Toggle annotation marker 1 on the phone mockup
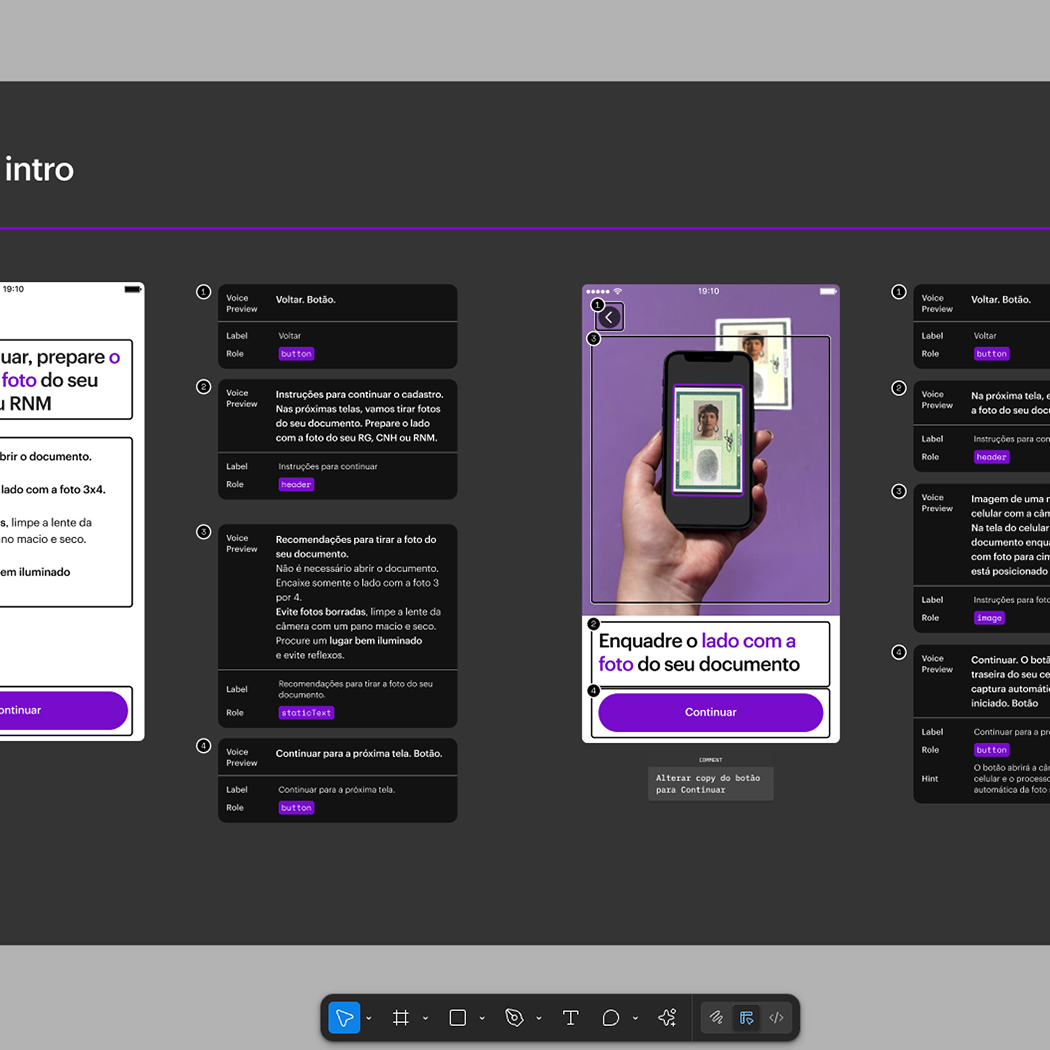 (x=597, y=305)
